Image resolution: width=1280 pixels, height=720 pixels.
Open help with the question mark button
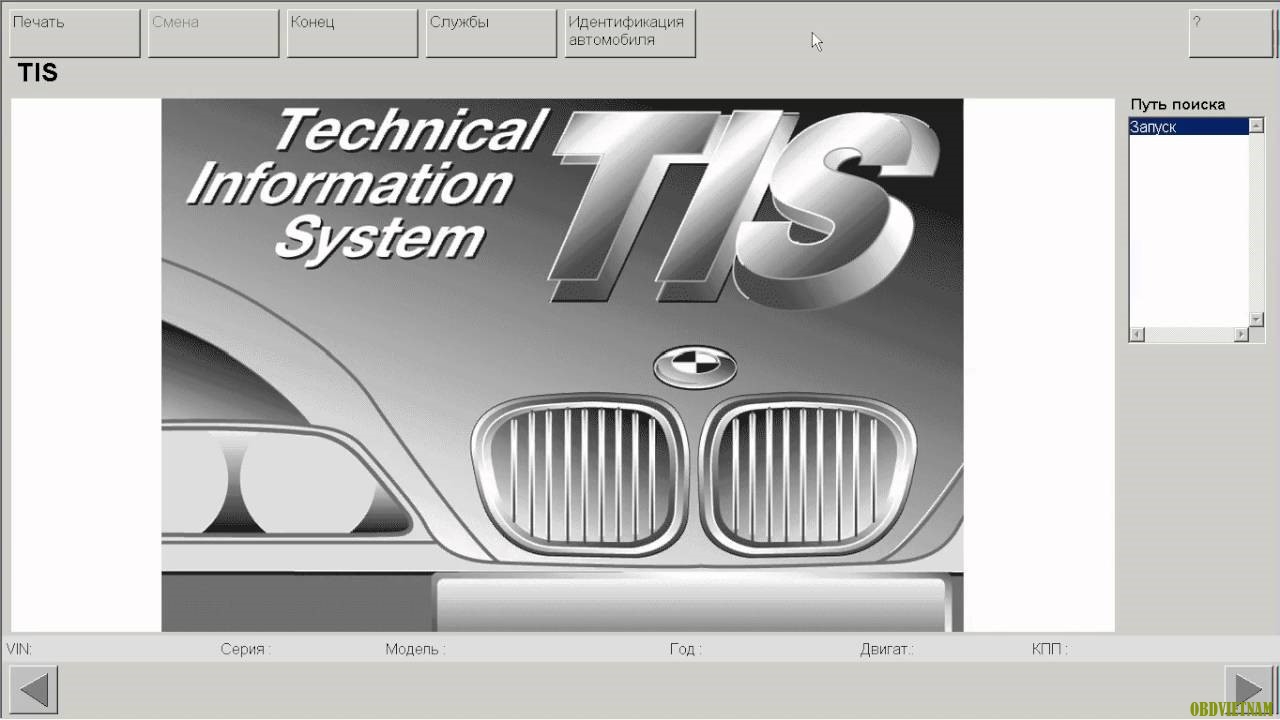pos(1229,33)
